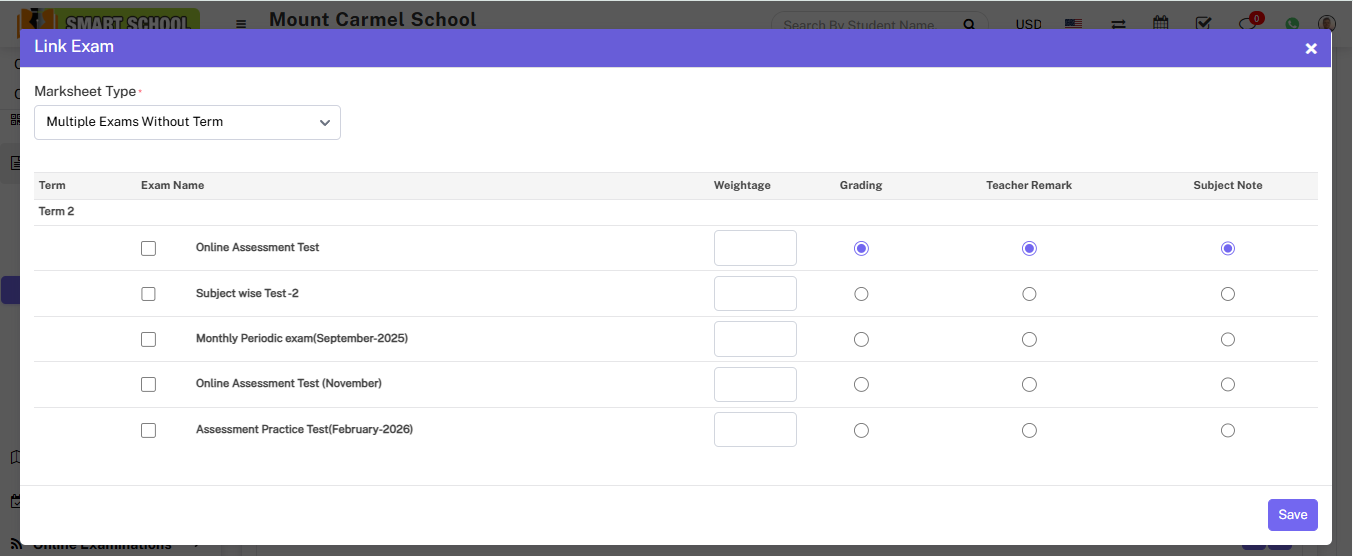Image resolution: width=1353 pixels, height=556 pixels.
Task: Click the chat notification bubble icon
Action: coord(1247,24)
